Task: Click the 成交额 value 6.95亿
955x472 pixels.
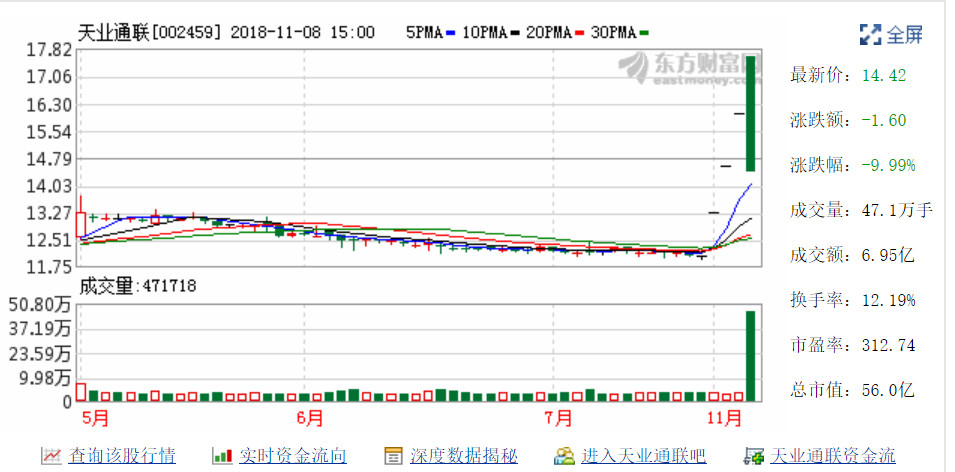Action: pos(888,255)
